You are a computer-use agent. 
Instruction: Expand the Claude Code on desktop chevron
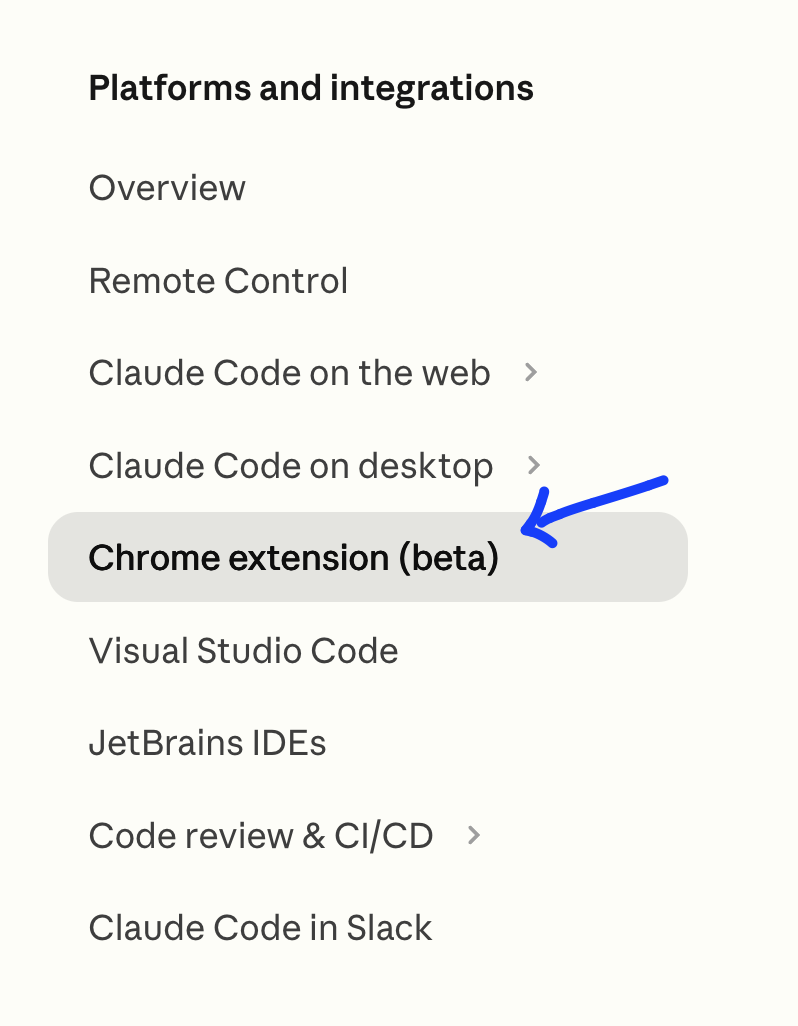coord(534,466)
